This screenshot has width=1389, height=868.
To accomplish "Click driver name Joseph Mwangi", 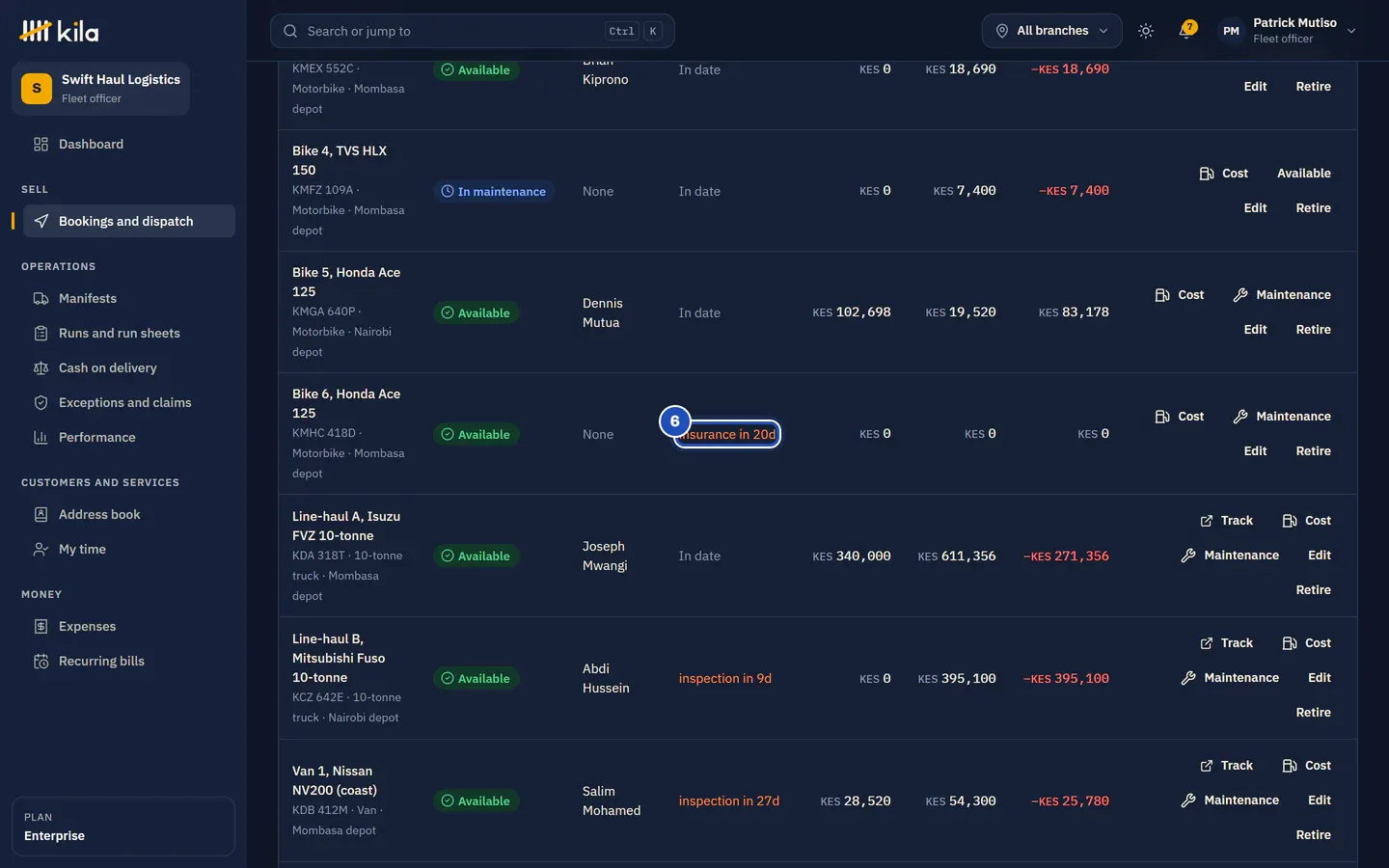I will click(x=605, y=556).
